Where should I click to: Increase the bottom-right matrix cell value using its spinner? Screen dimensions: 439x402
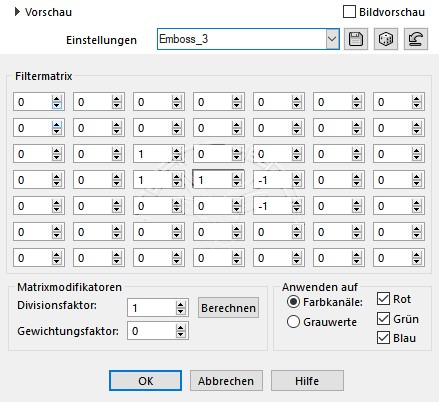pos(416,255)
